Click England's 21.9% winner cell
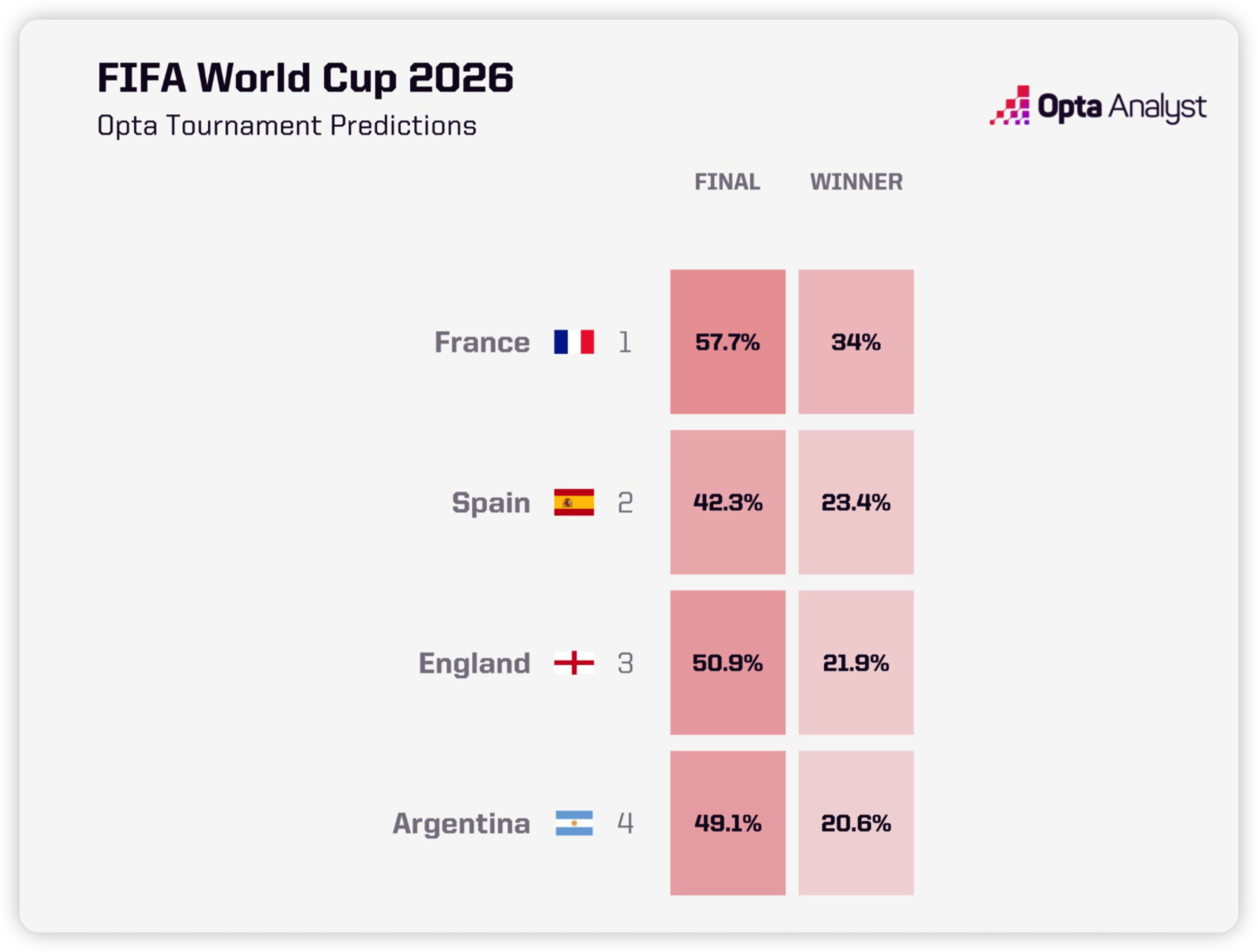1258x952 pixels. click(x=856, y=663)
